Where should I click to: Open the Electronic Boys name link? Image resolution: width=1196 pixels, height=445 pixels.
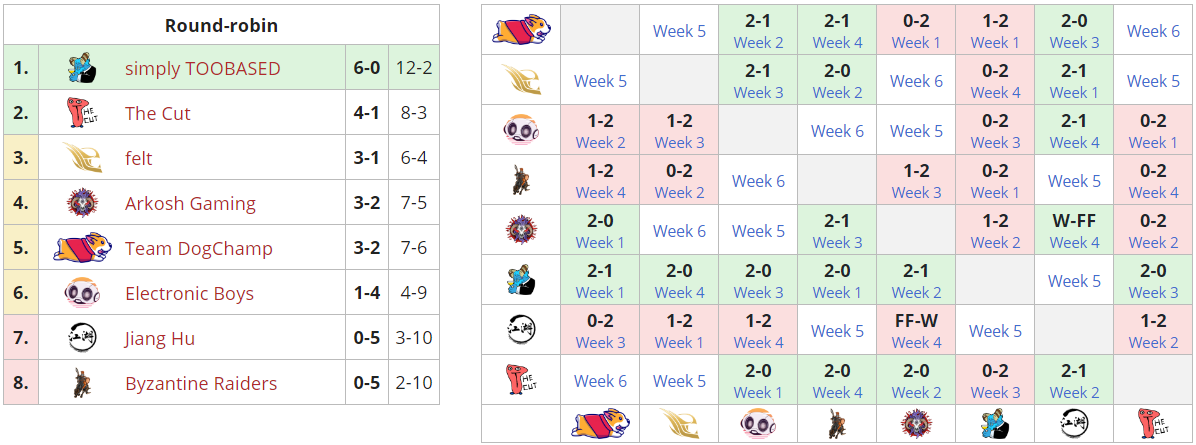(189, 294)
